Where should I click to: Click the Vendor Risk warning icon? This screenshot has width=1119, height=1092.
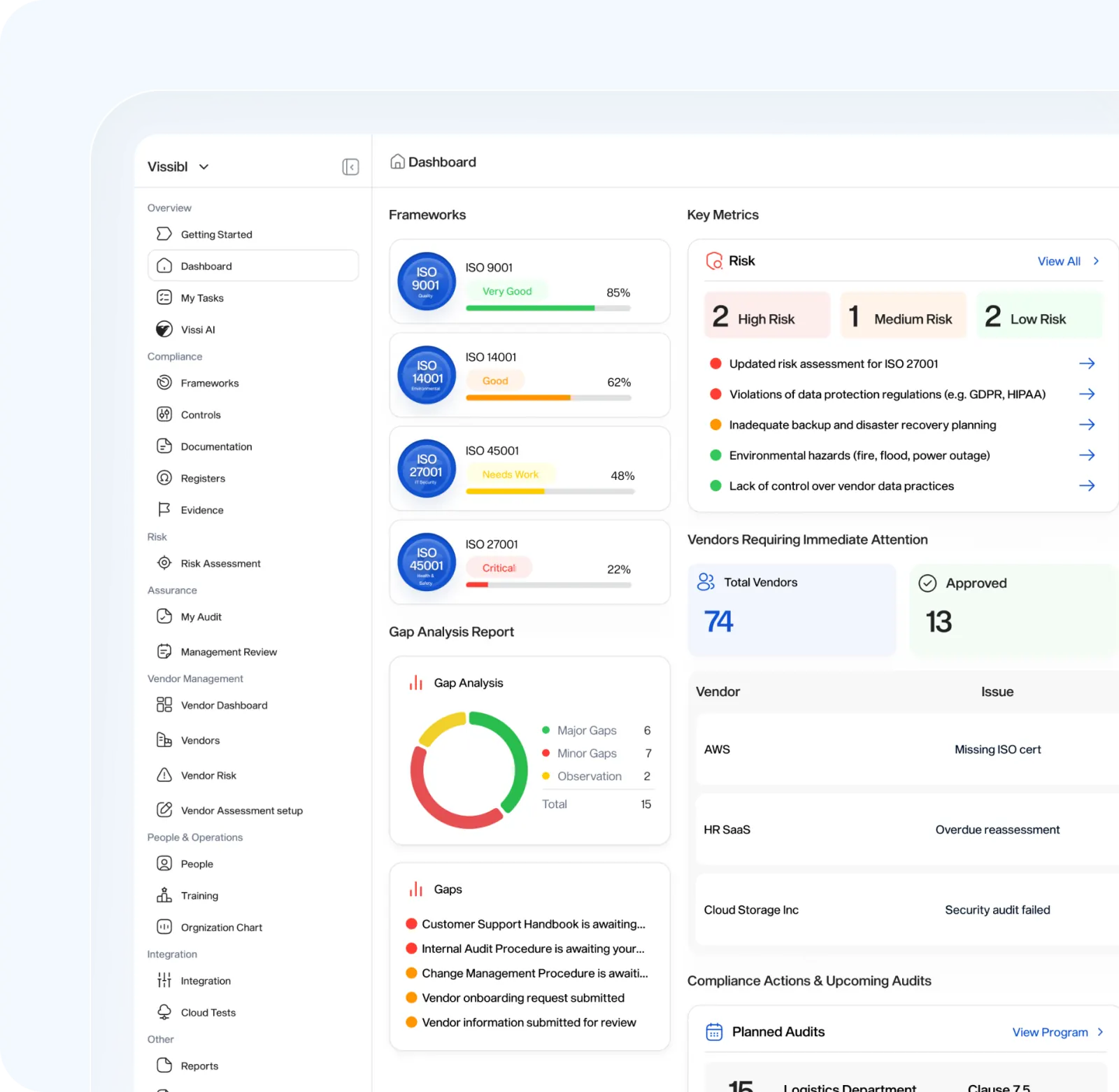pyautogui.click(x=164, y=775)
